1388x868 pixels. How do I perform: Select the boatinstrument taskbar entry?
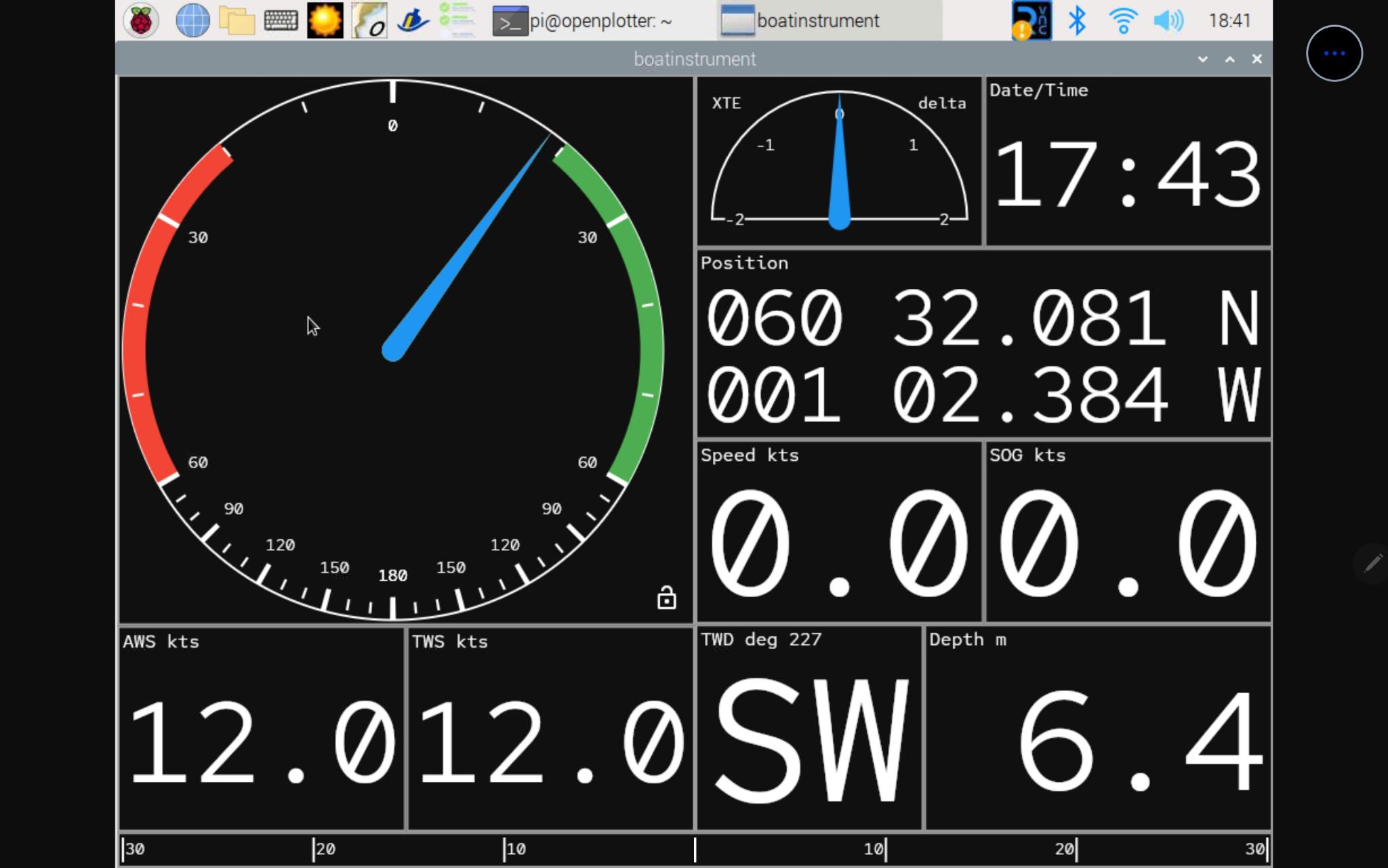(830, 21)
